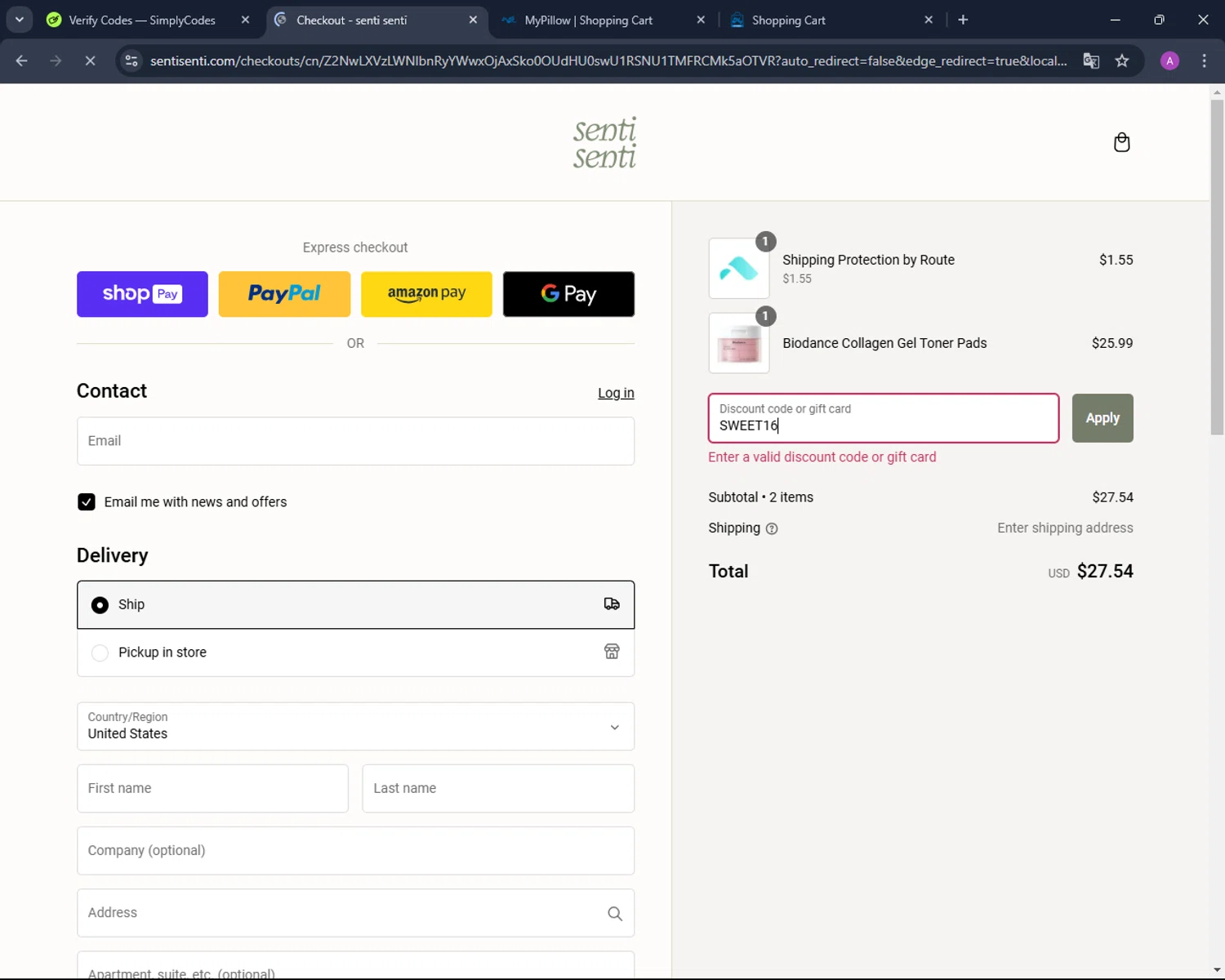Close the last Shopping Cart tab
Screen dimensions: 1225x980
pyautogui.click(x=929, y=20)
